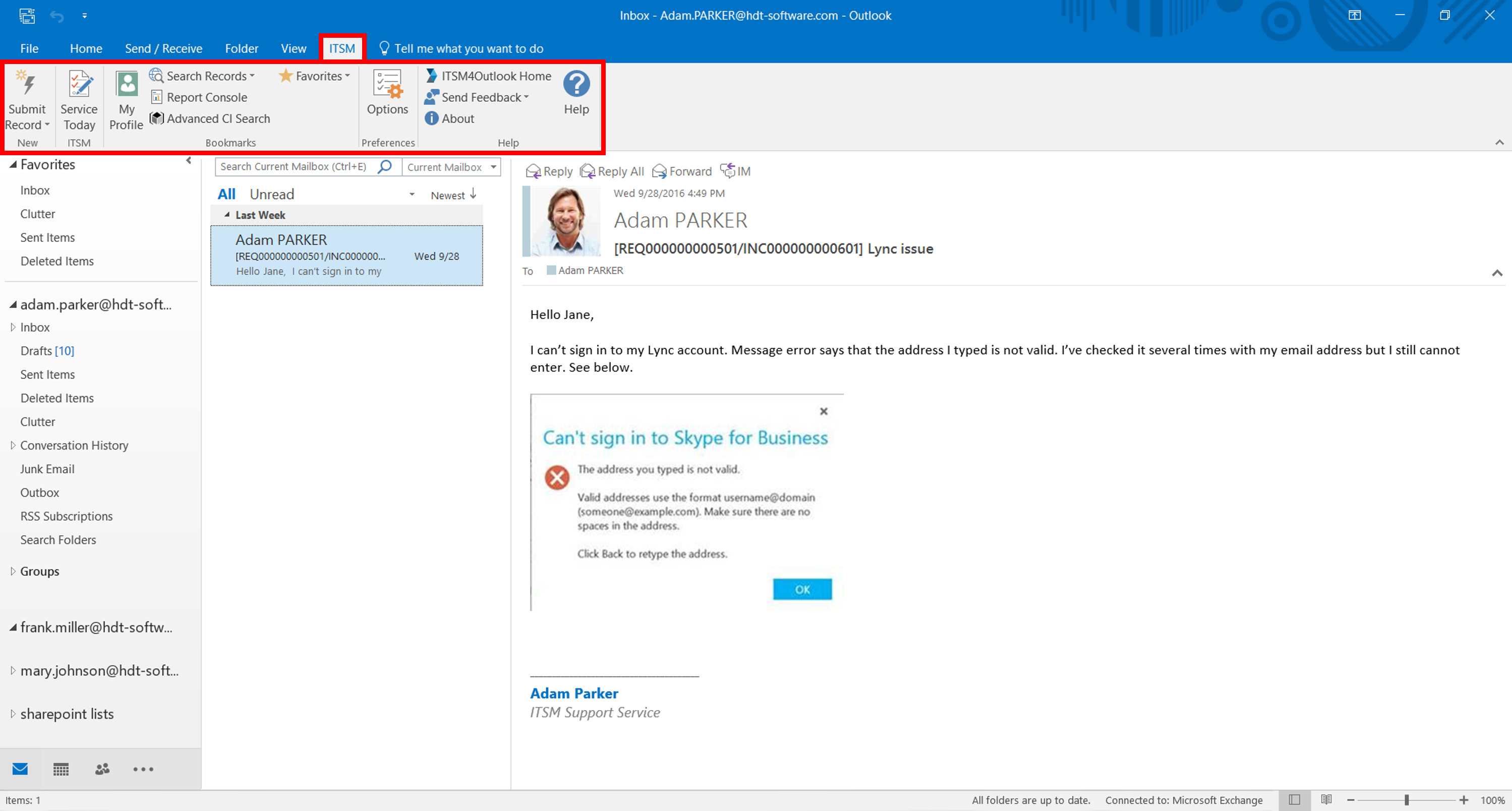Open more navigation options ellipsis
This screenshot has height=811, width=1512.
143,769
